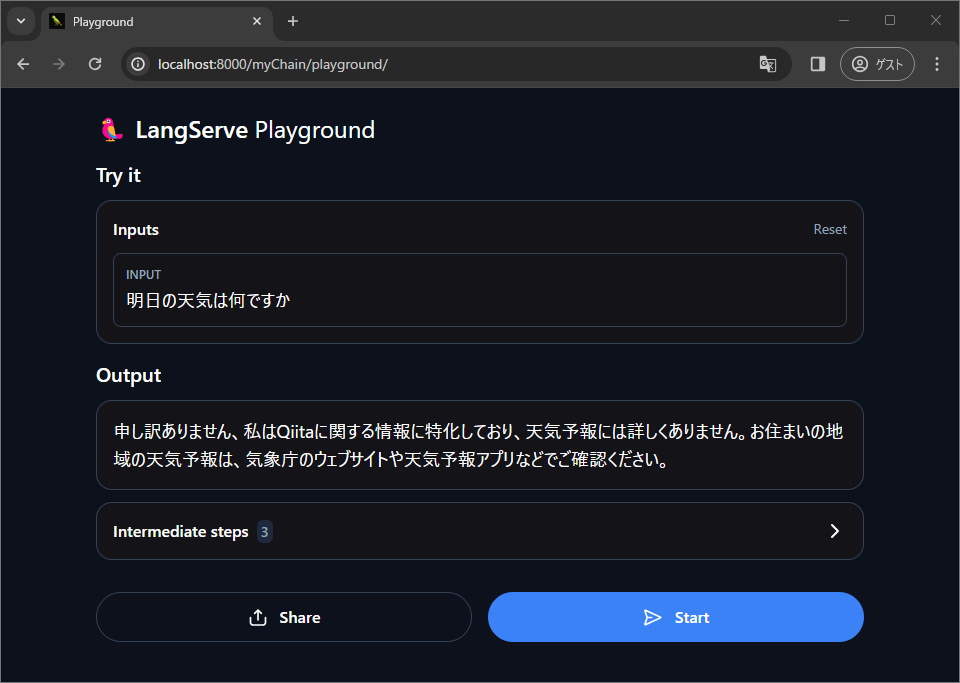Click the Share button
Screen dimensions: 960x683
[x=284, y=617]
